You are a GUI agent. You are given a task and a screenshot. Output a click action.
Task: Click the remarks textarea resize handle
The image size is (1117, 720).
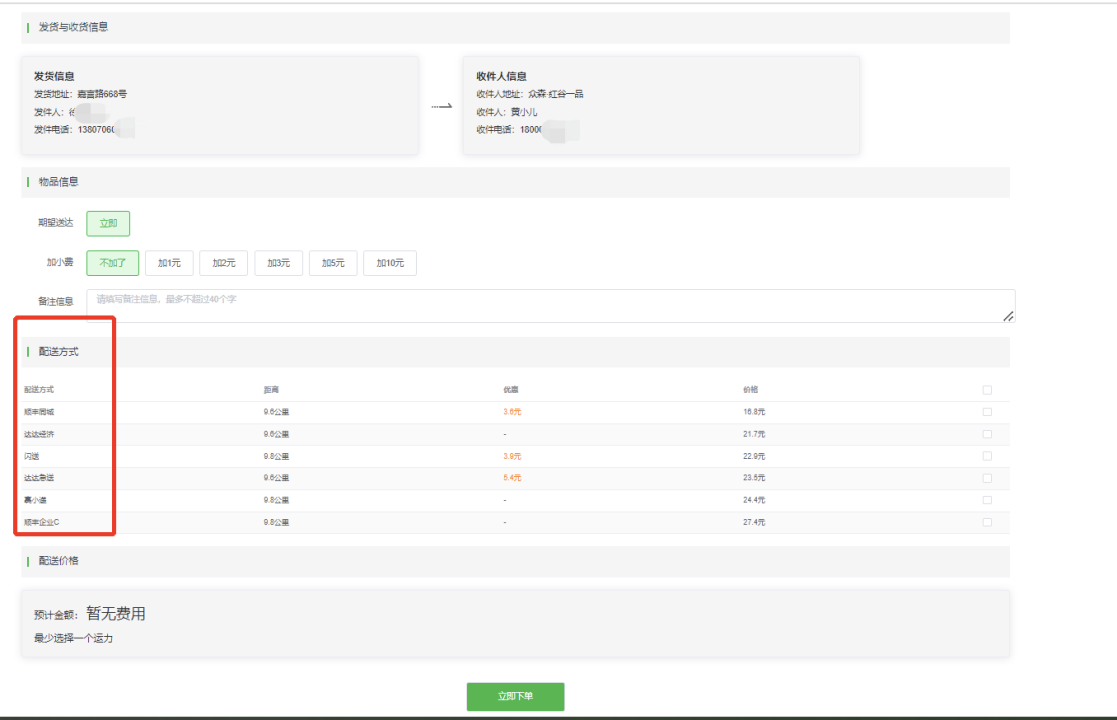(x=1008, y=316)
